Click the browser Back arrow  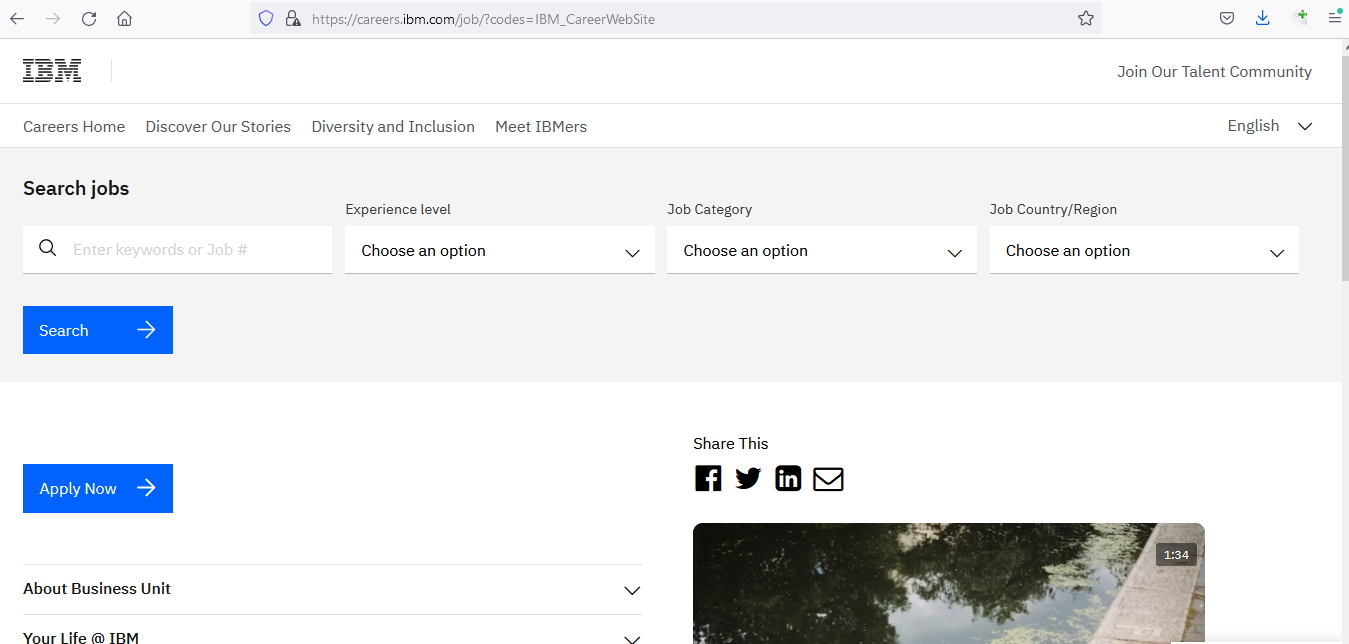click(17, 18)
